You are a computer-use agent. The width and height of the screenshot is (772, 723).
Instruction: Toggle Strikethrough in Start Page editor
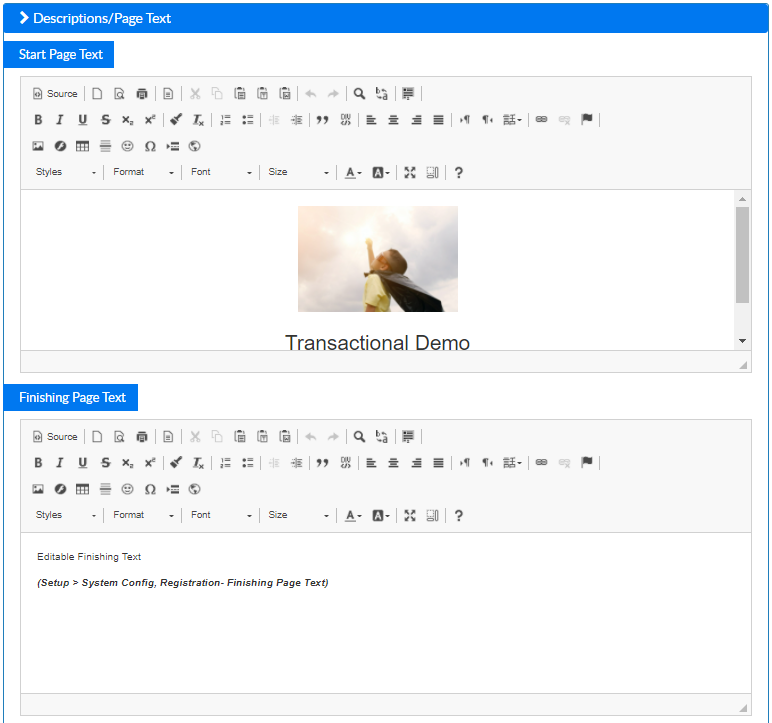pos(105,120)
